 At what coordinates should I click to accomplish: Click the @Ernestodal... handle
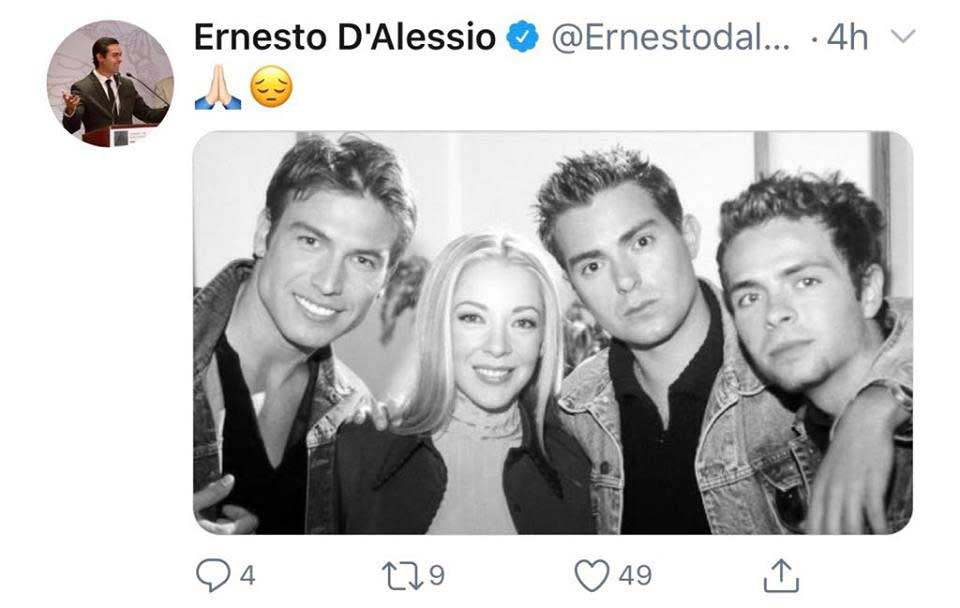tap(671, 37)
